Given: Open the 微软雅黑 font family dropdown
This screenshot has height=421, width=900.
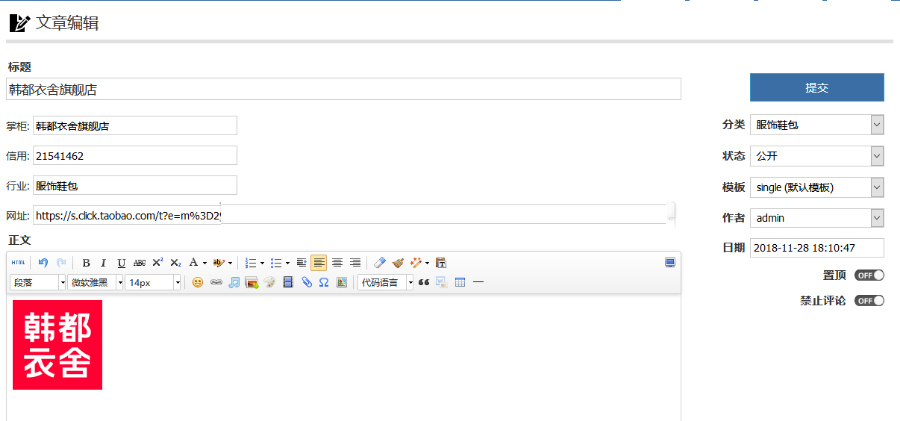Looking at the screenshot, I should [95, 283].
